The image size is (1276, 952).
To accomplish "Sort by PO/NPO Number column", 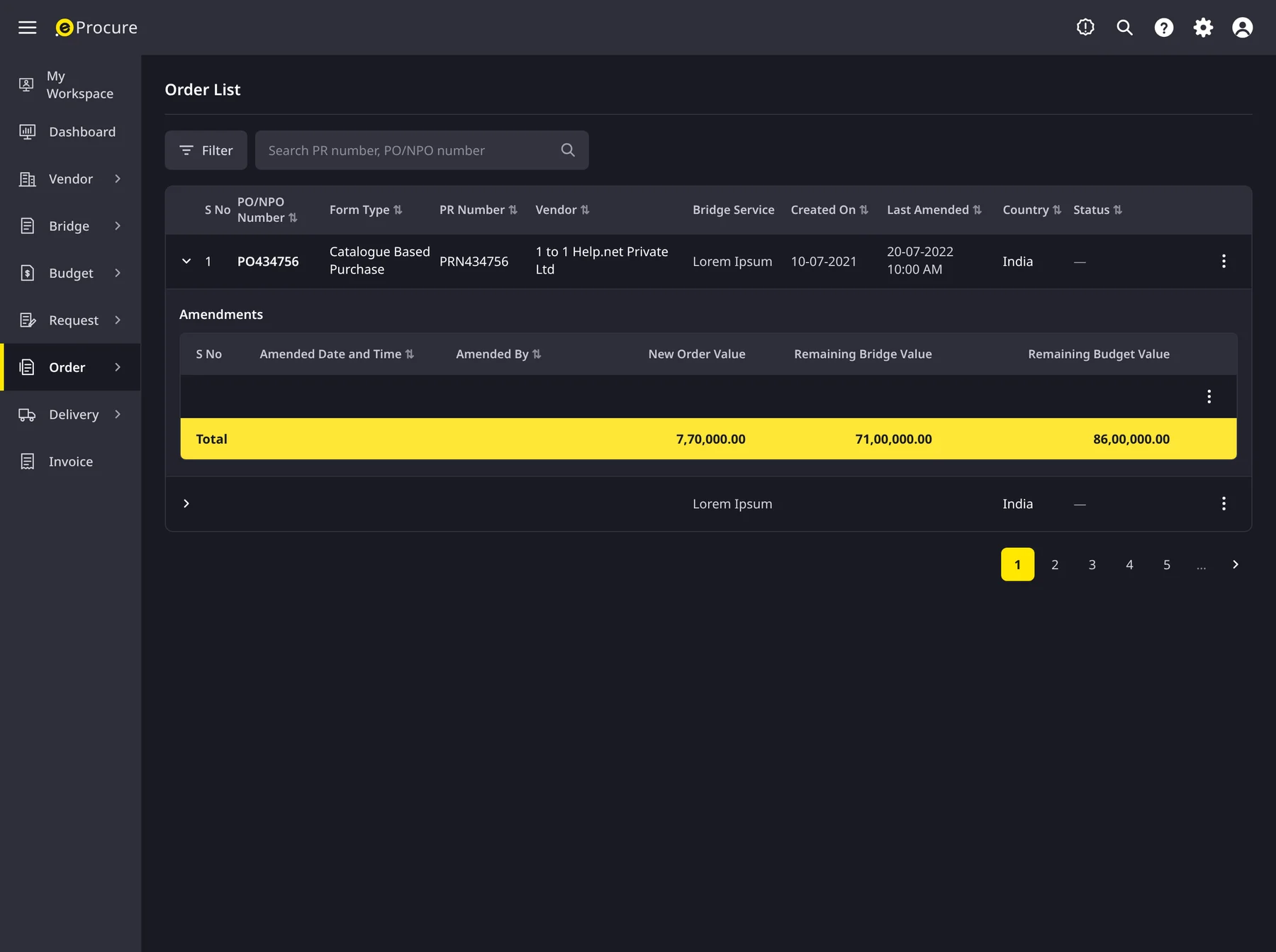I will pyautogui.click(x=293, y=218).
